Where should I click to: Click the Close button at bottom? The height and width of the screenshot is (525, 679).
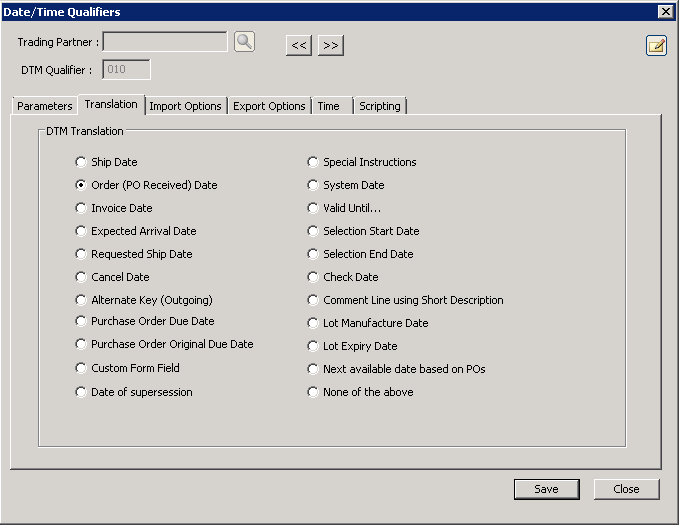pos(626,489)
